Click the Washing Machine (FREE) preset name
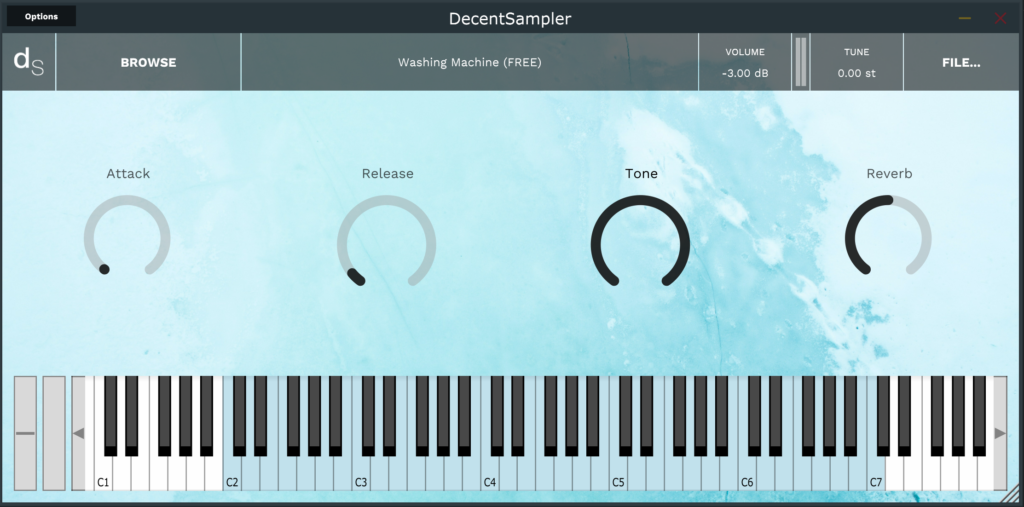Viewport: 1024px width, 507px height. 470,63
